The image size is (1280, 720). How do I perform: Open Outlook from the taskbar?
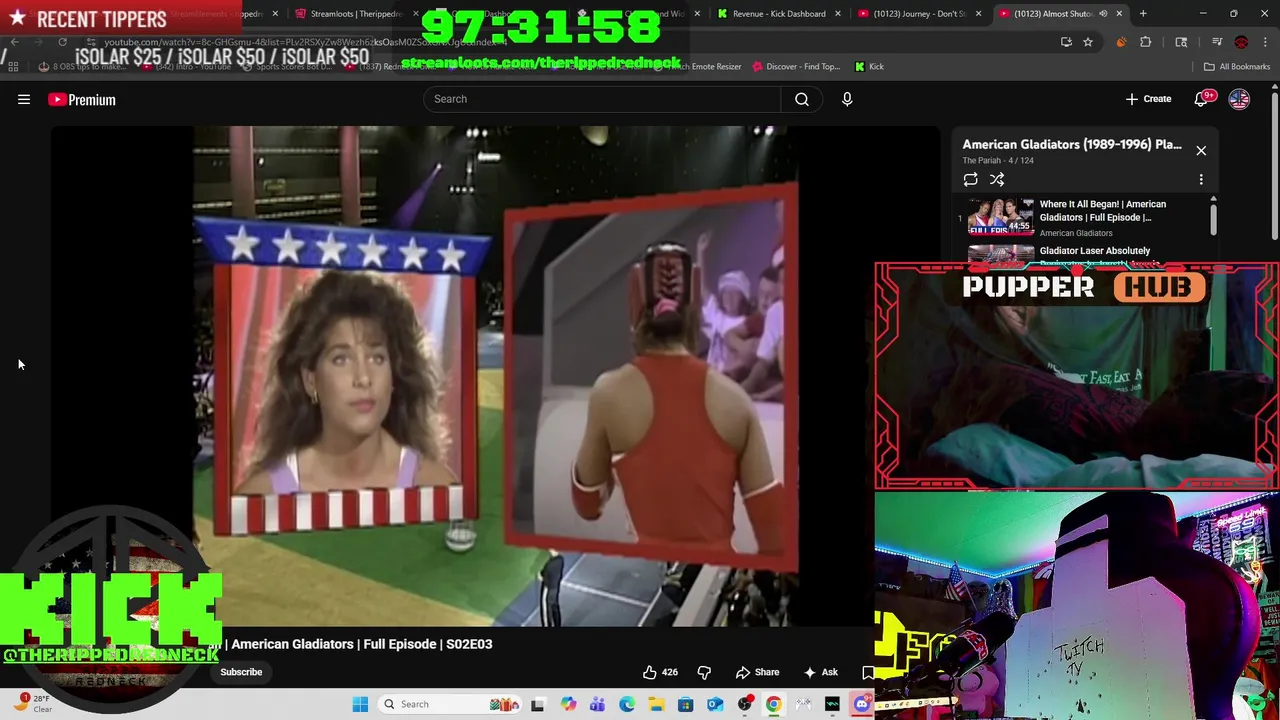pos(715,704)
